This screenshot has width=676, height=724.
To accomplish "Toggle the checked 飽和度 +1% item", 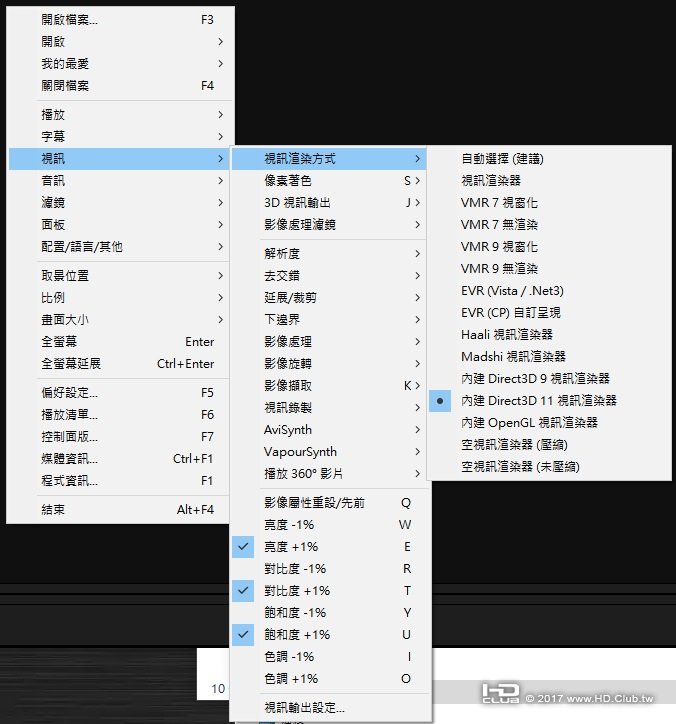I will (x=331, y=634).
